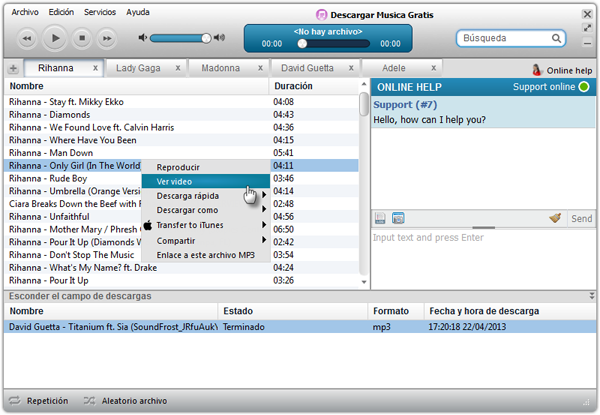Screen dimensions: 600x415
Task: Click the double-arrow icon on the downloads bar
Action: coord(592,296)
